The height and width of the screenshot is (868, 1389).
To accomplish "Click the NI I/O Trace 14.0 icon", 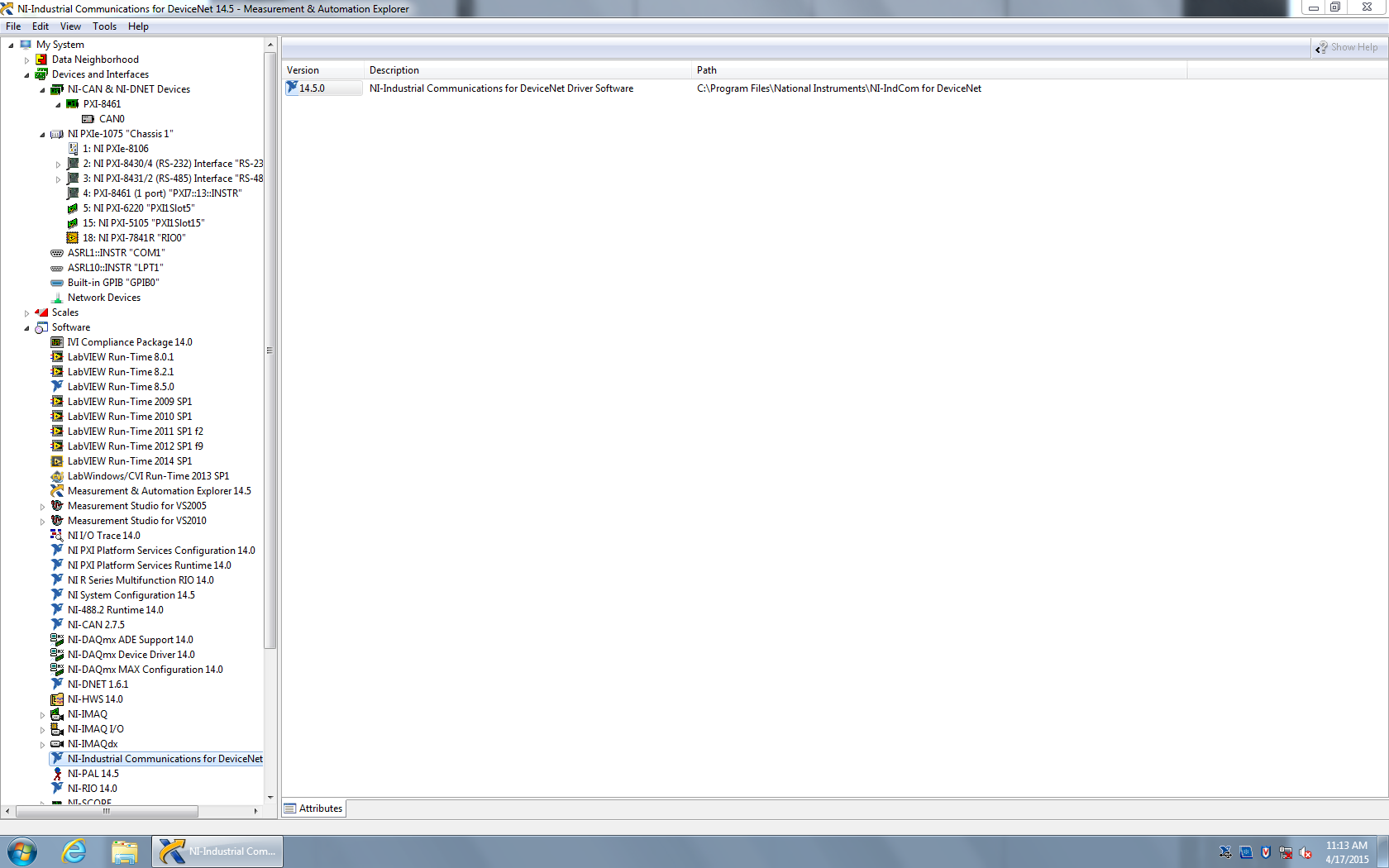I will [57, 536].
